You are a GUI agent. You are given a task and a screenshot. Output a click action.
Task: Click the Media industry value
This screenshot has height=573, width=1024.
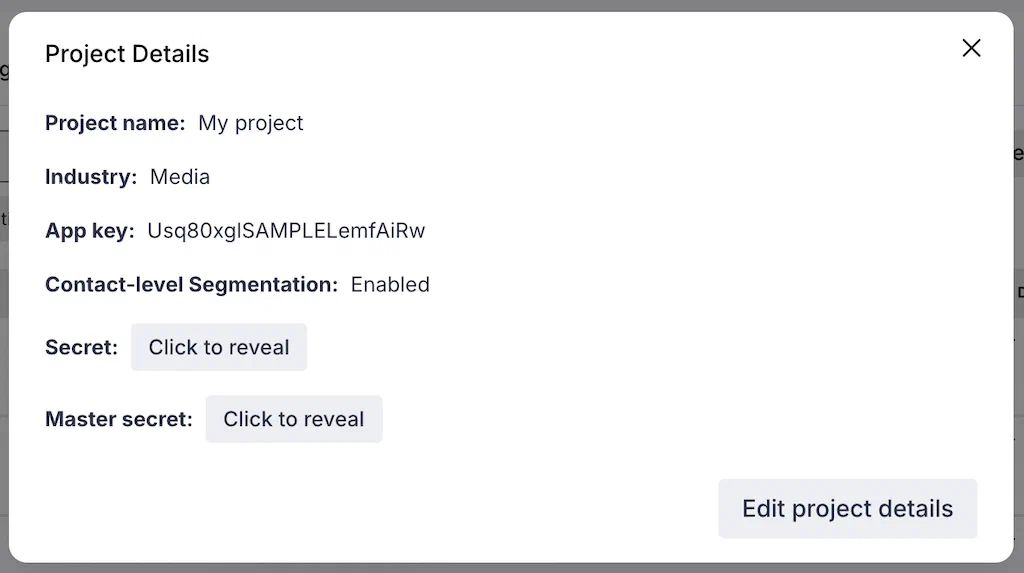180,177
